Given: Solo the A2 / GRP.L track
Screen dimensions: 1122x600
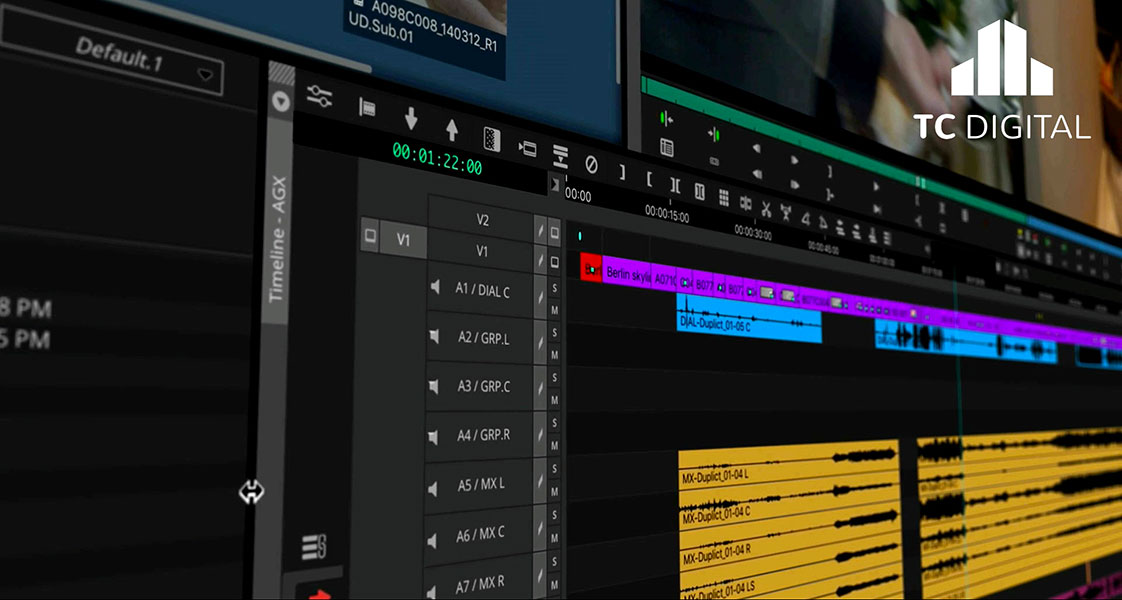Looking at the screenshot, I should 555,333.
